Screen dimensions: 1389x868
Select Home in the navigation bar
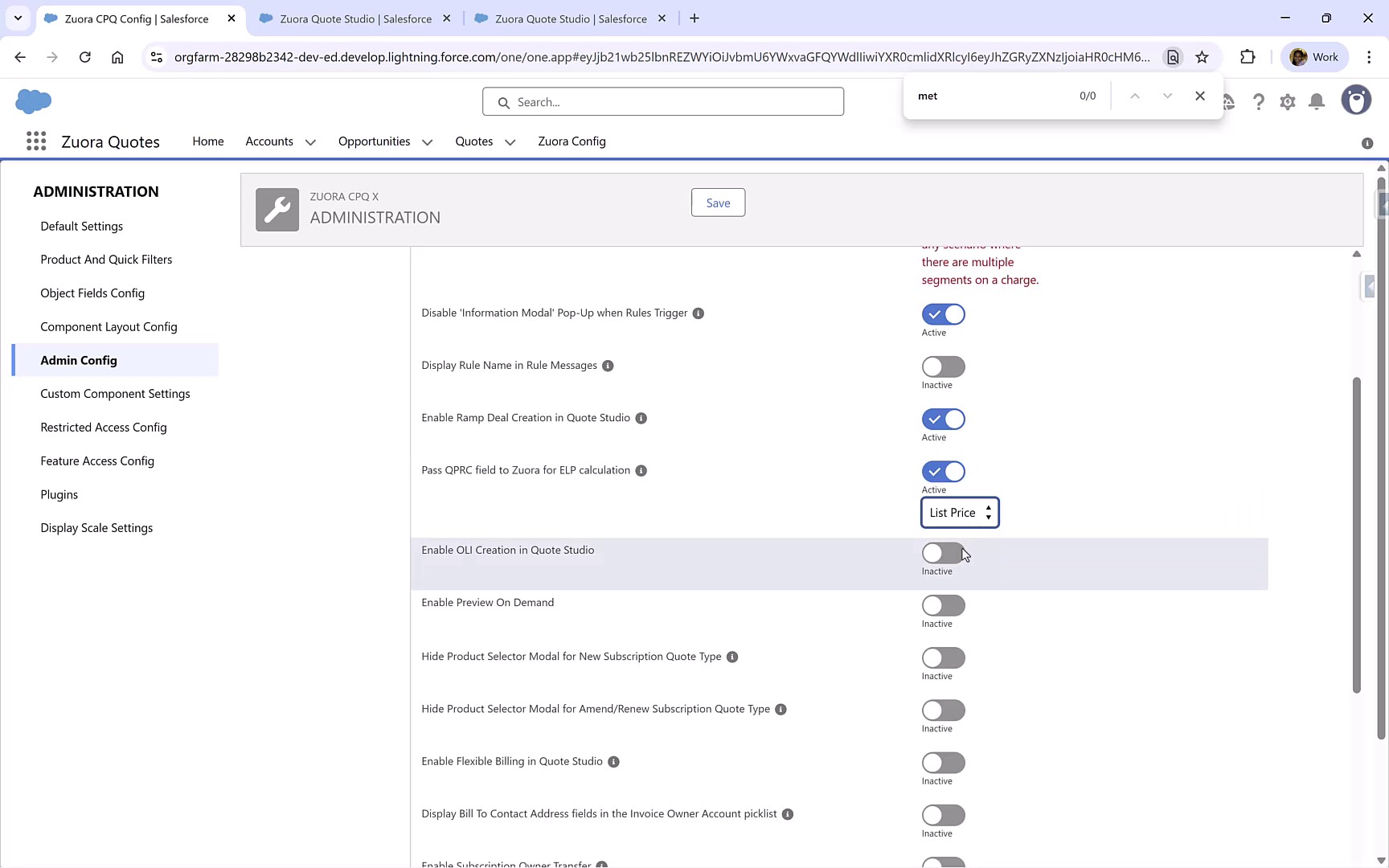pyautogui.click(x=207, y=141)
